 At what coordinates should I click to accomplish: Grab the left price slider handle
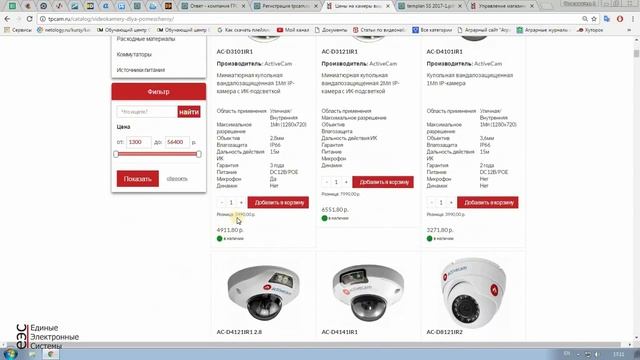[x=116, y=154]
